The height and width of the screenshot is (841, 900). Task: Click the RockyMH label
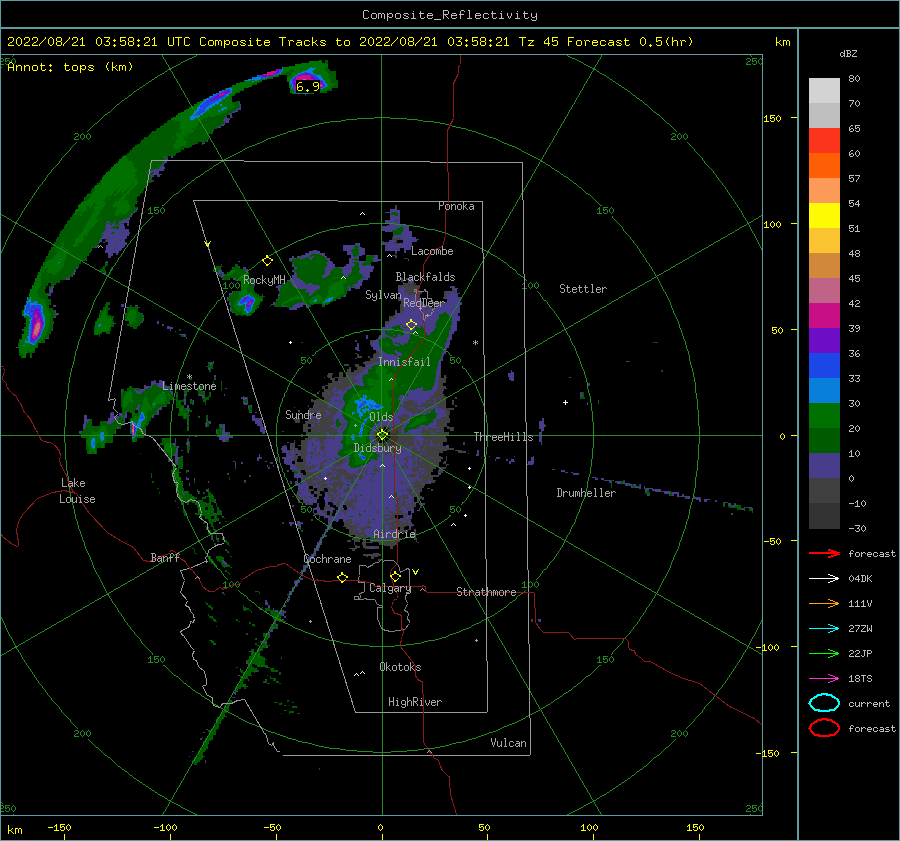point(264,280)
